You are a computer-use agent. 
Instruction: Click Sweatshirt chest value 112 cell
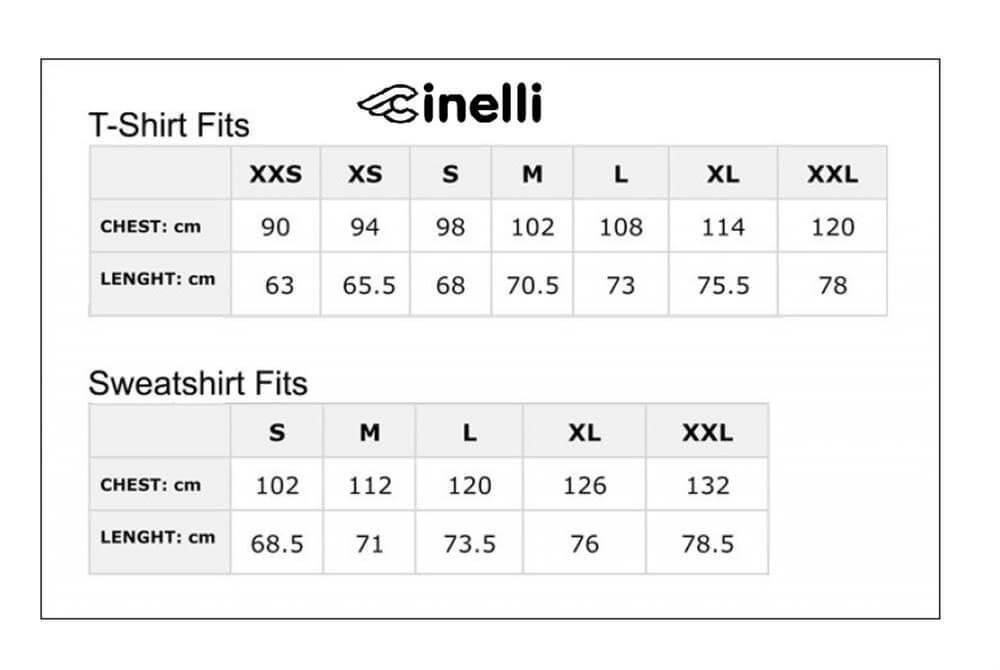pyautogui.click(x=369, y=484)
